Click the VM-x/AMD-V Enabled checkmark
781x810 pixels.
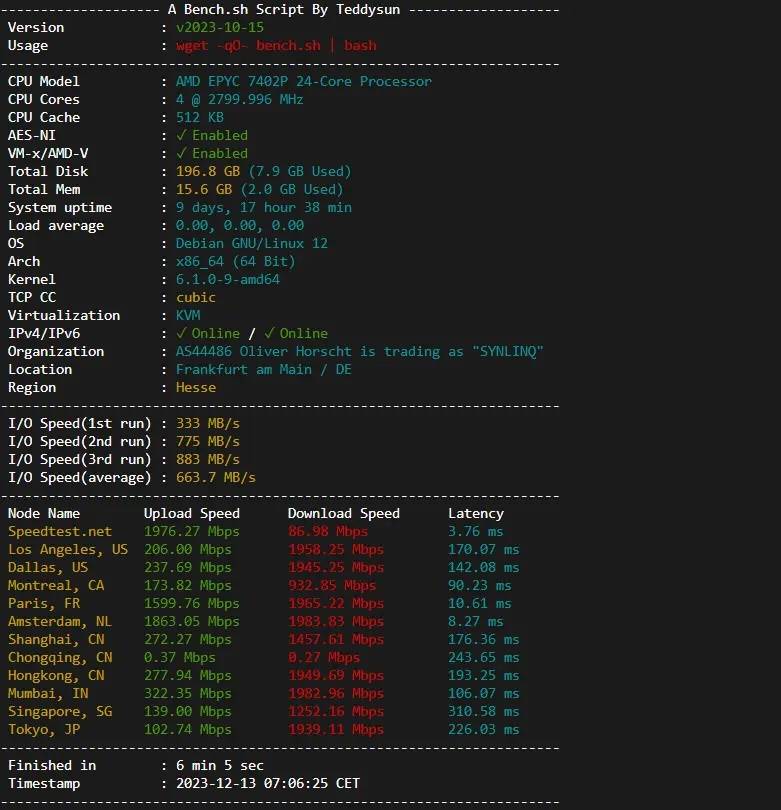181,153
